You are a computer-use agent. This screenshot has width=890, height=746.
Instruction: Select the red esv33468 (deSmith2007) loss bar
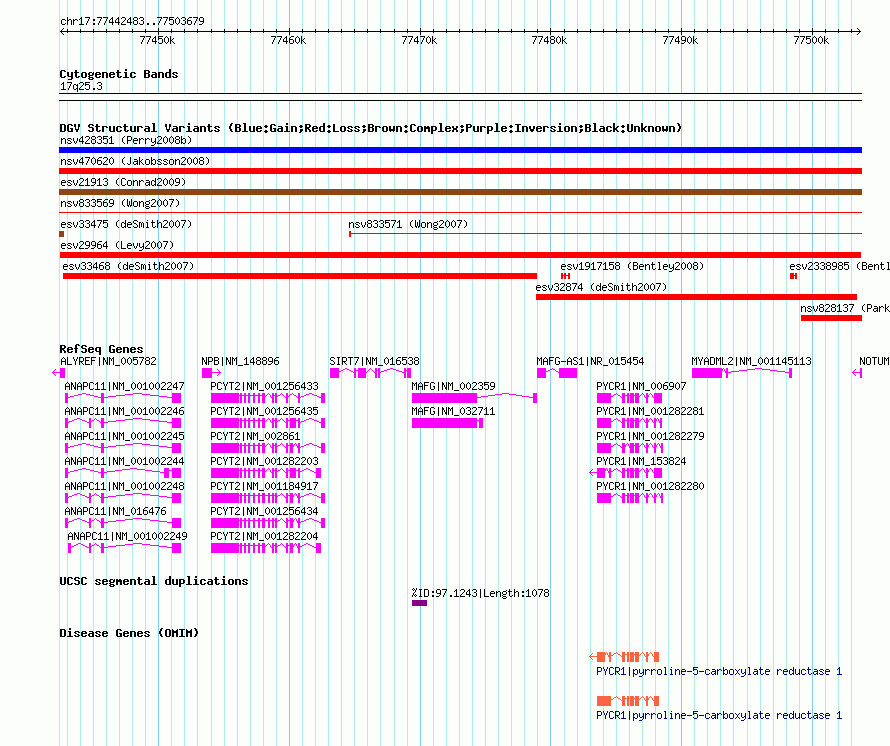(x=300, y=276)
